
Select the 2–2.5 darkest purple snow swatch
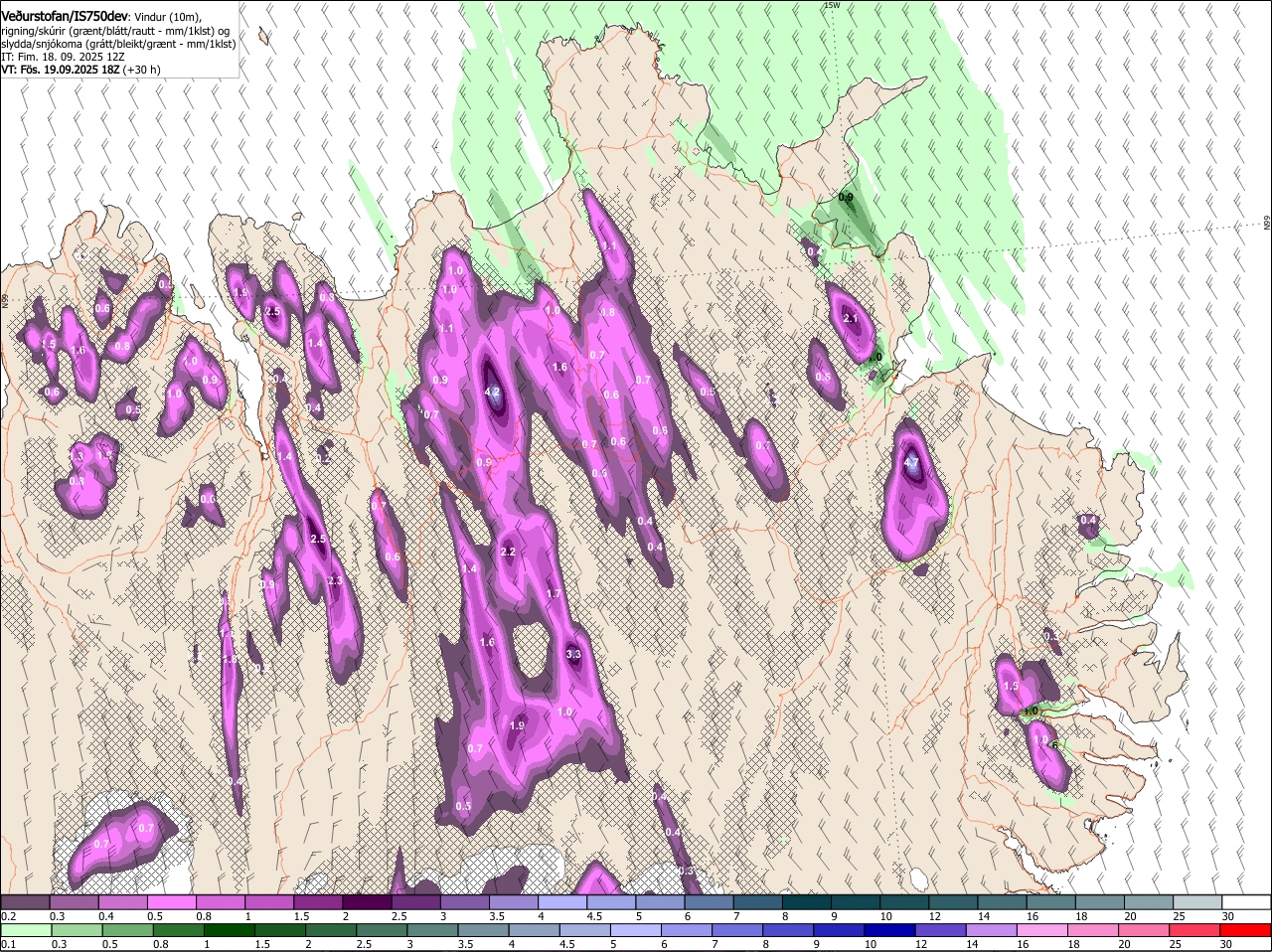(x=367, y=902)
